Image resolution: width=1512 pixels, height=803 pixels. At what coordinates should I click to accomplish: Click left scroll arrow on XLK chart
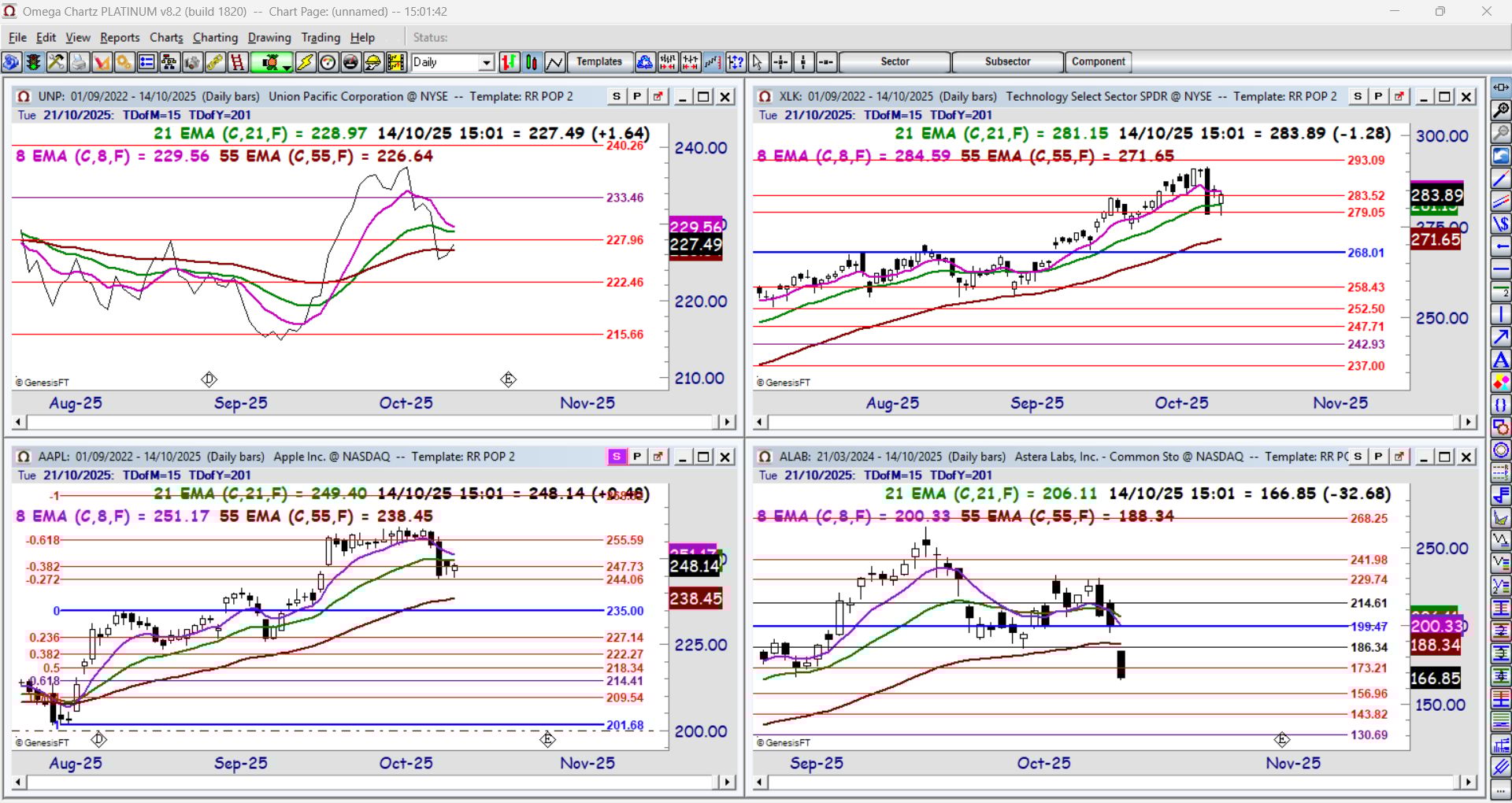[760, 422]
